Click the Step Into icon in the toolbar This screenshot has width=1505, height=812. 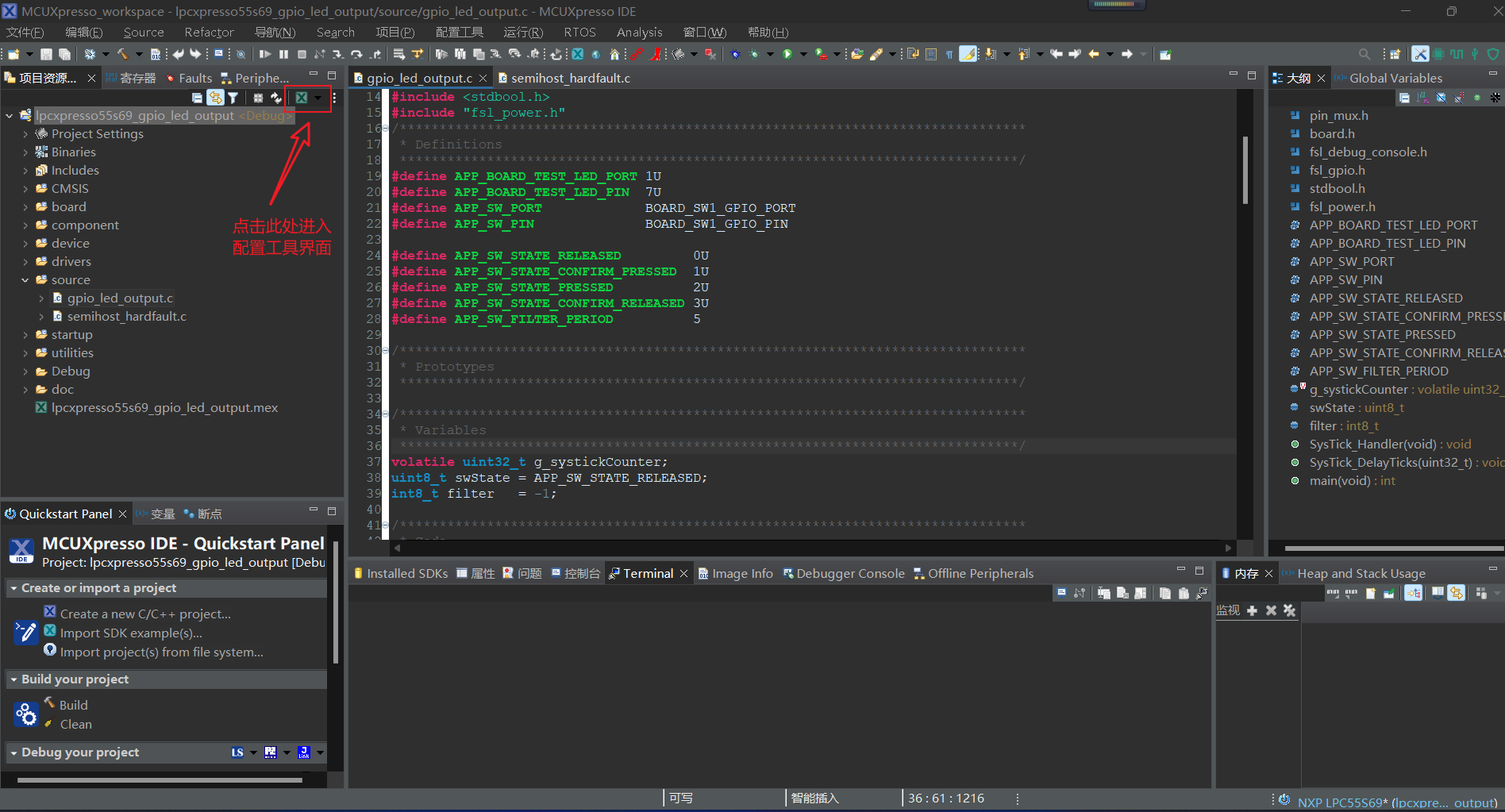[338, 54]
